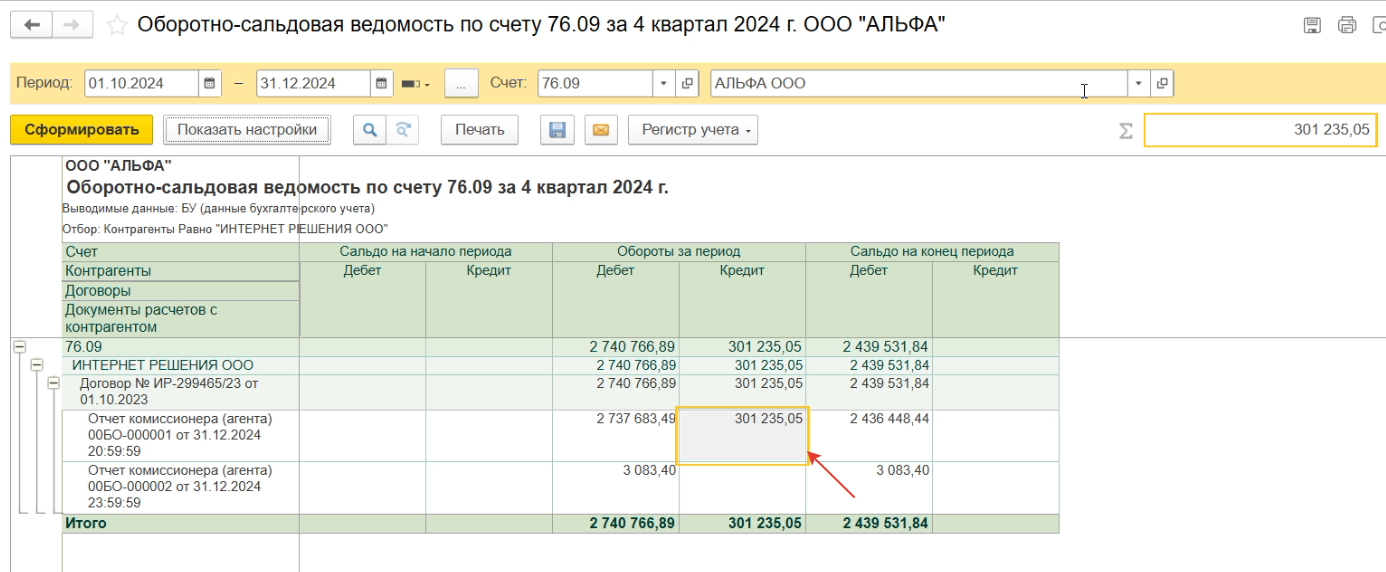The image size is (1386, 572).
Task: Click the back navigation arrow
Action: coord(31,25)
